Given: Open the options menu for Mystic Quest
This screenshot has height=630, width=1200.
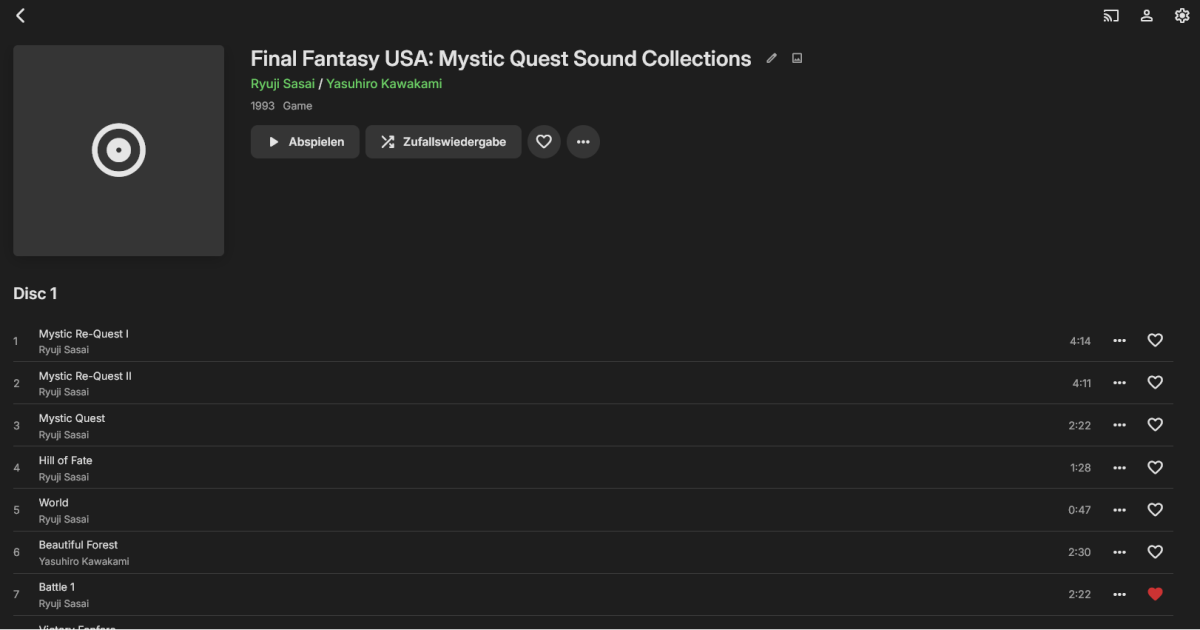Looking at the screenshot, I should pyautogui.click(x=1119, y=424).
